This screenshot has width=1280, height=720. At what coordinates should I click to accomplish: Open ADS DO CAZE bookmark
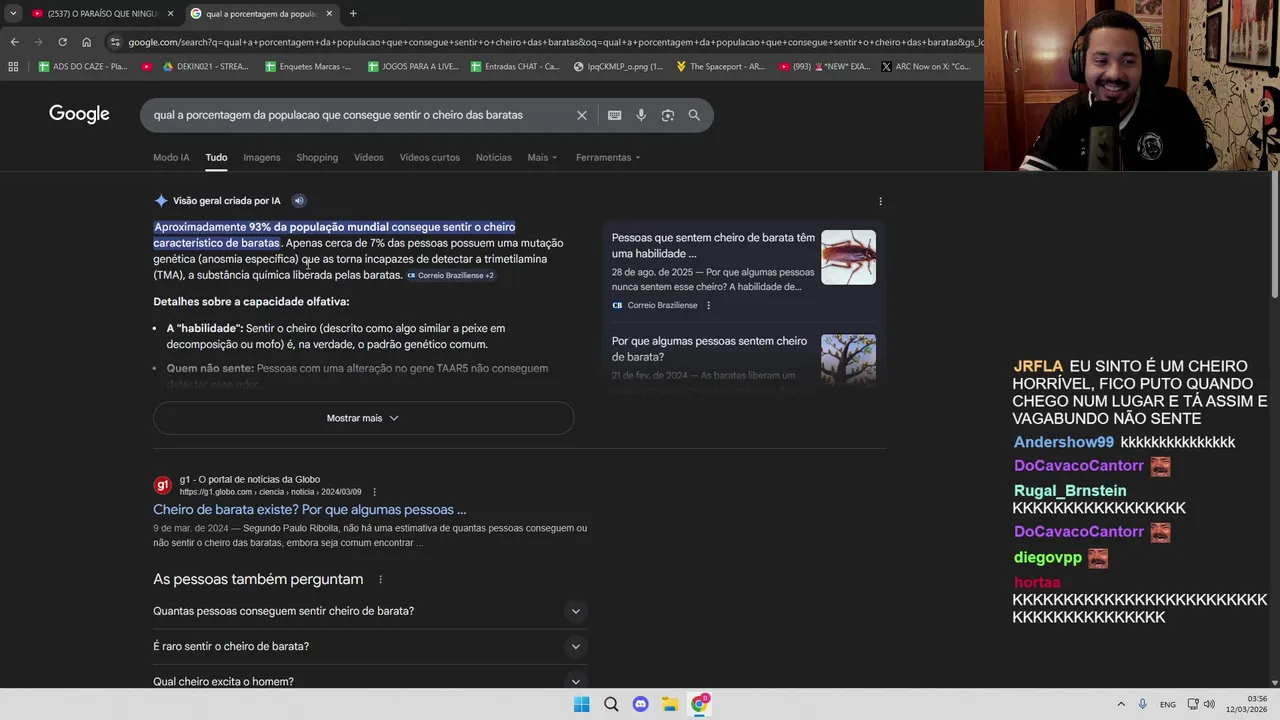[83, 67]
